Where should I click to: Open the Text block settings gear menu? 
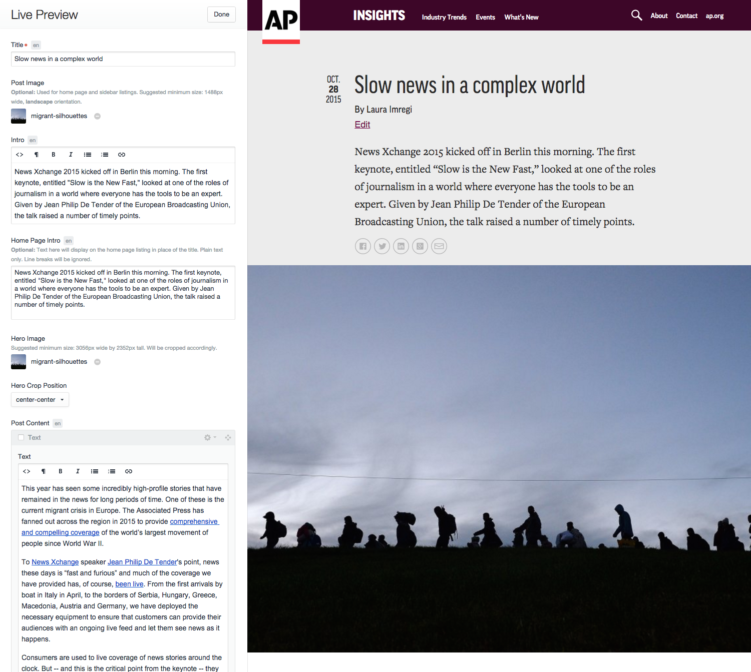(x=210, y=437)
